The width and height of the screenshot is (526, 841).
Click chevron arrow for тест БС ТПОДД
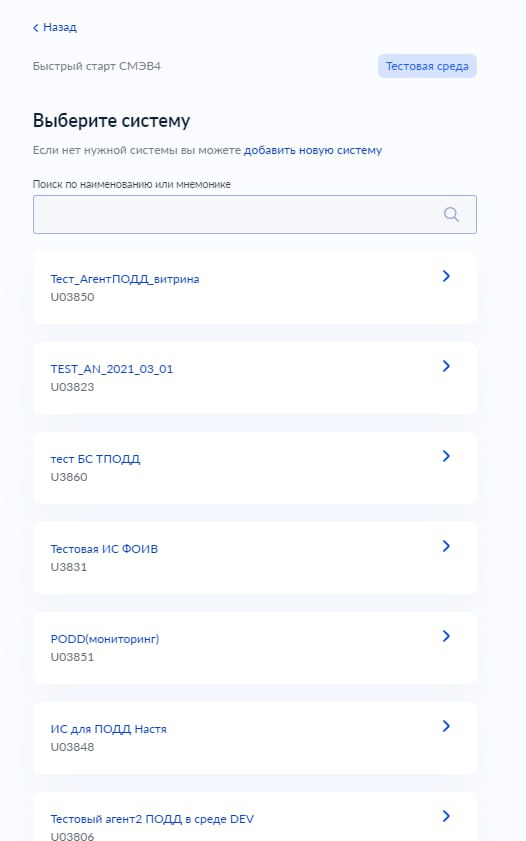446,456
